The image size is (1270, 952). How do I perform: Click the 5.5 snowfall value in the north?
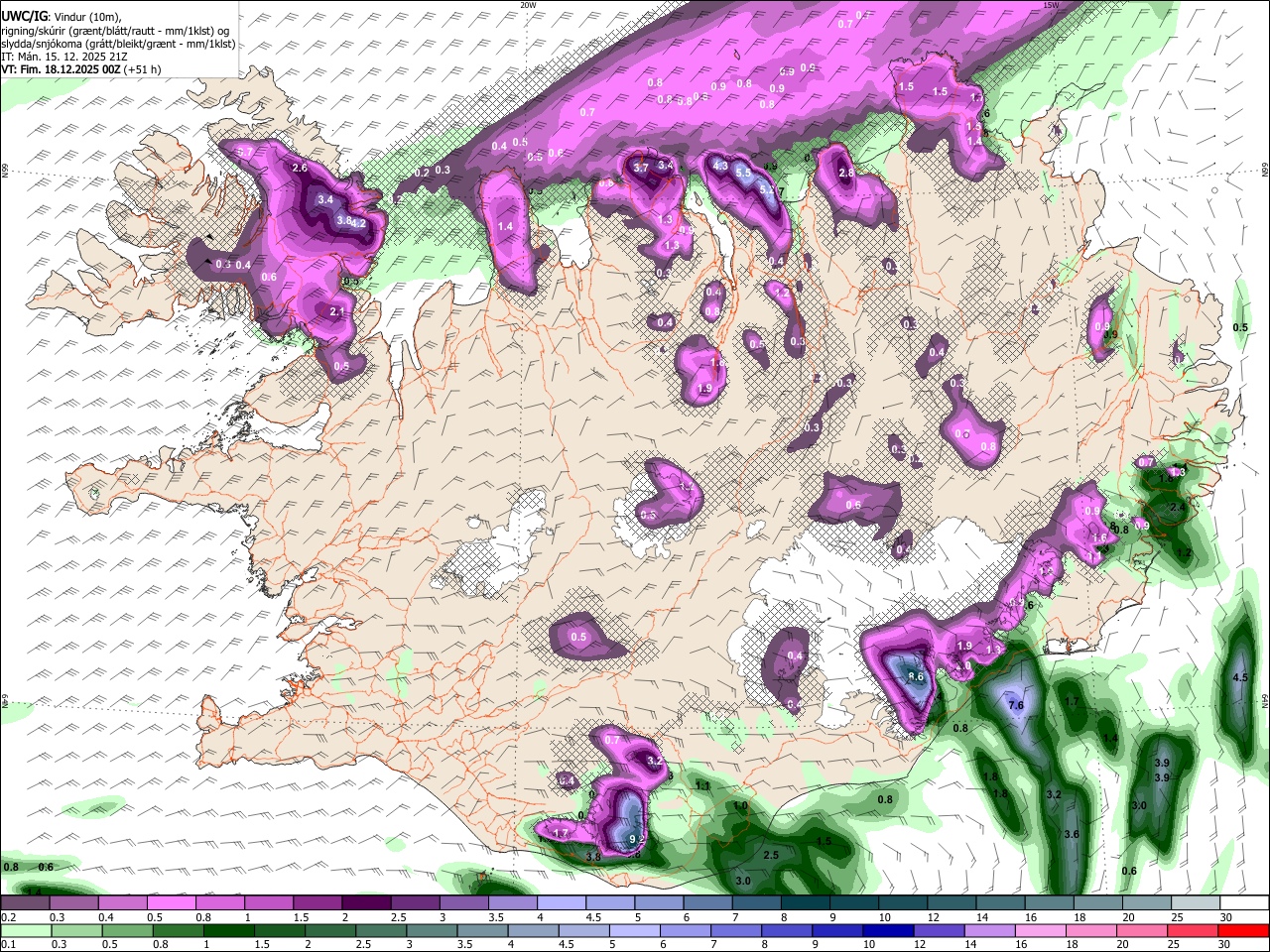pyautogui.click(x=744, y=172)
